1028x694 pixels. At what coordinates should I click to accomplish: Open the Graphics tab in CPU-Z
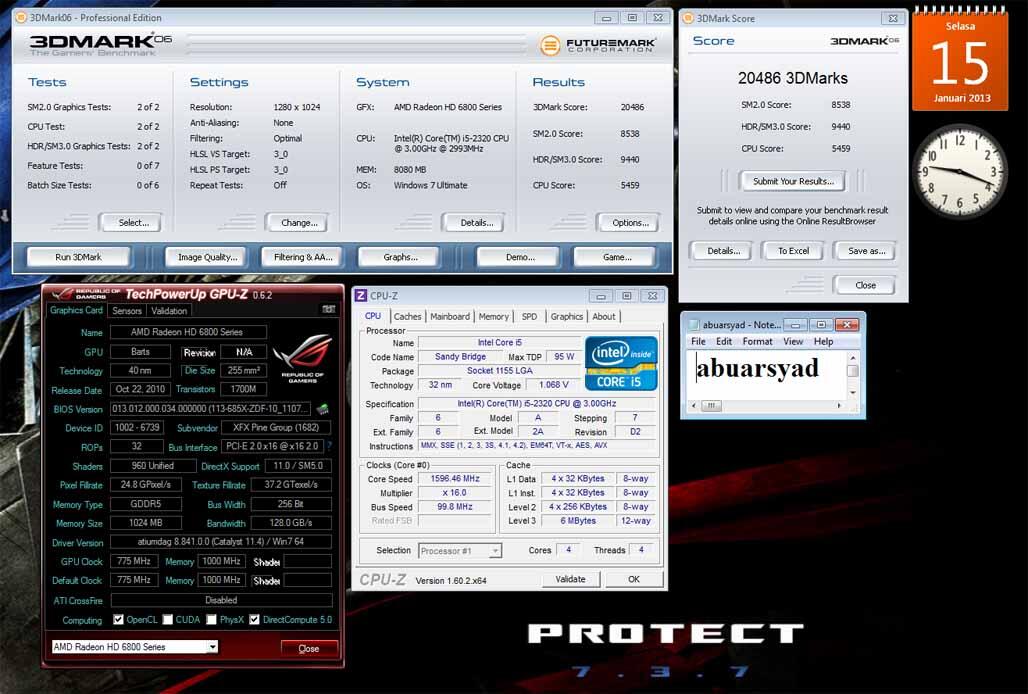coord(566,316)
